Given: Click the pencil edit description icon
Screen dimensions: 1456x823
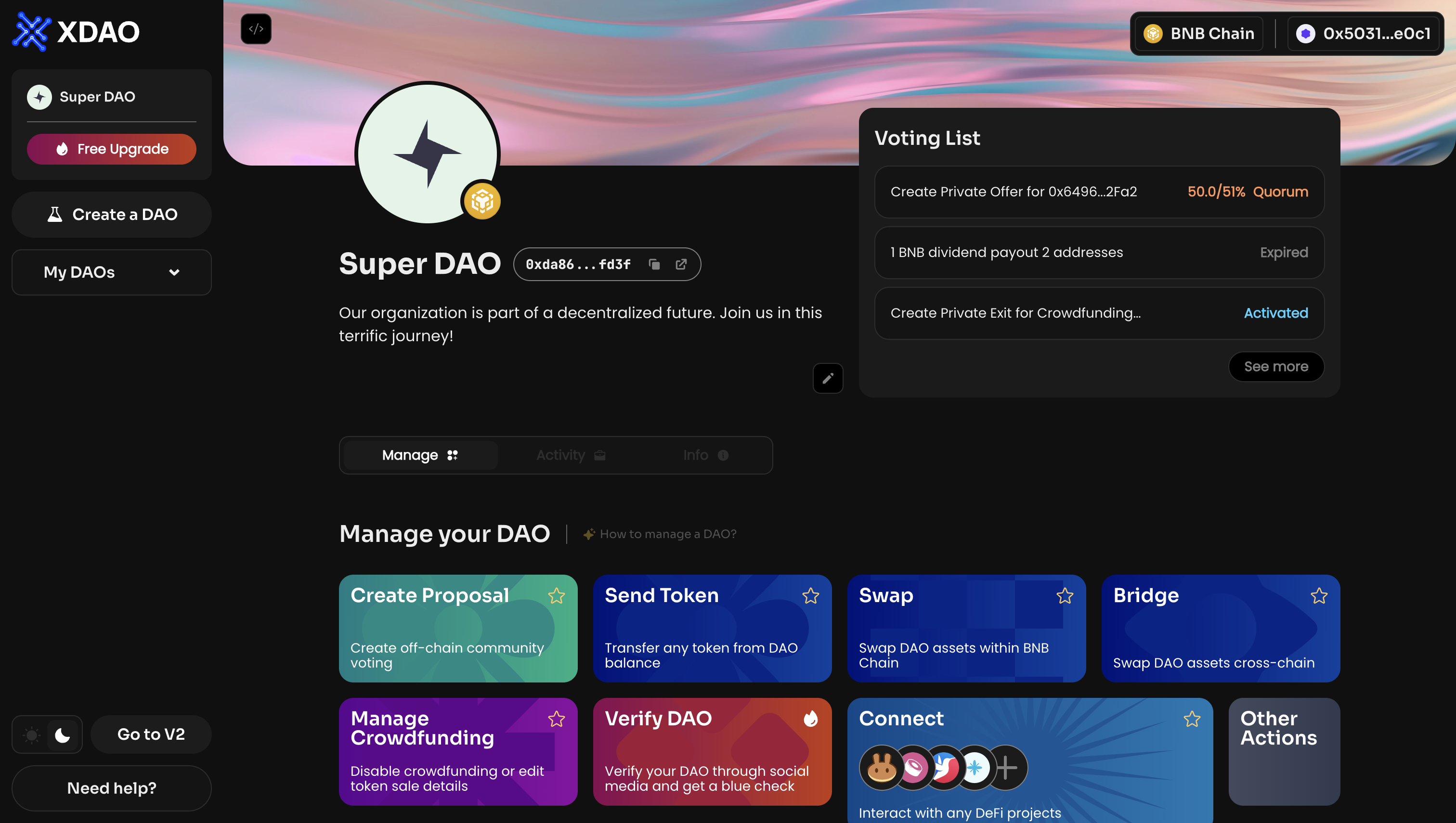Looking at the screenshot, I should pyautogui.click(x=828, y=378).
